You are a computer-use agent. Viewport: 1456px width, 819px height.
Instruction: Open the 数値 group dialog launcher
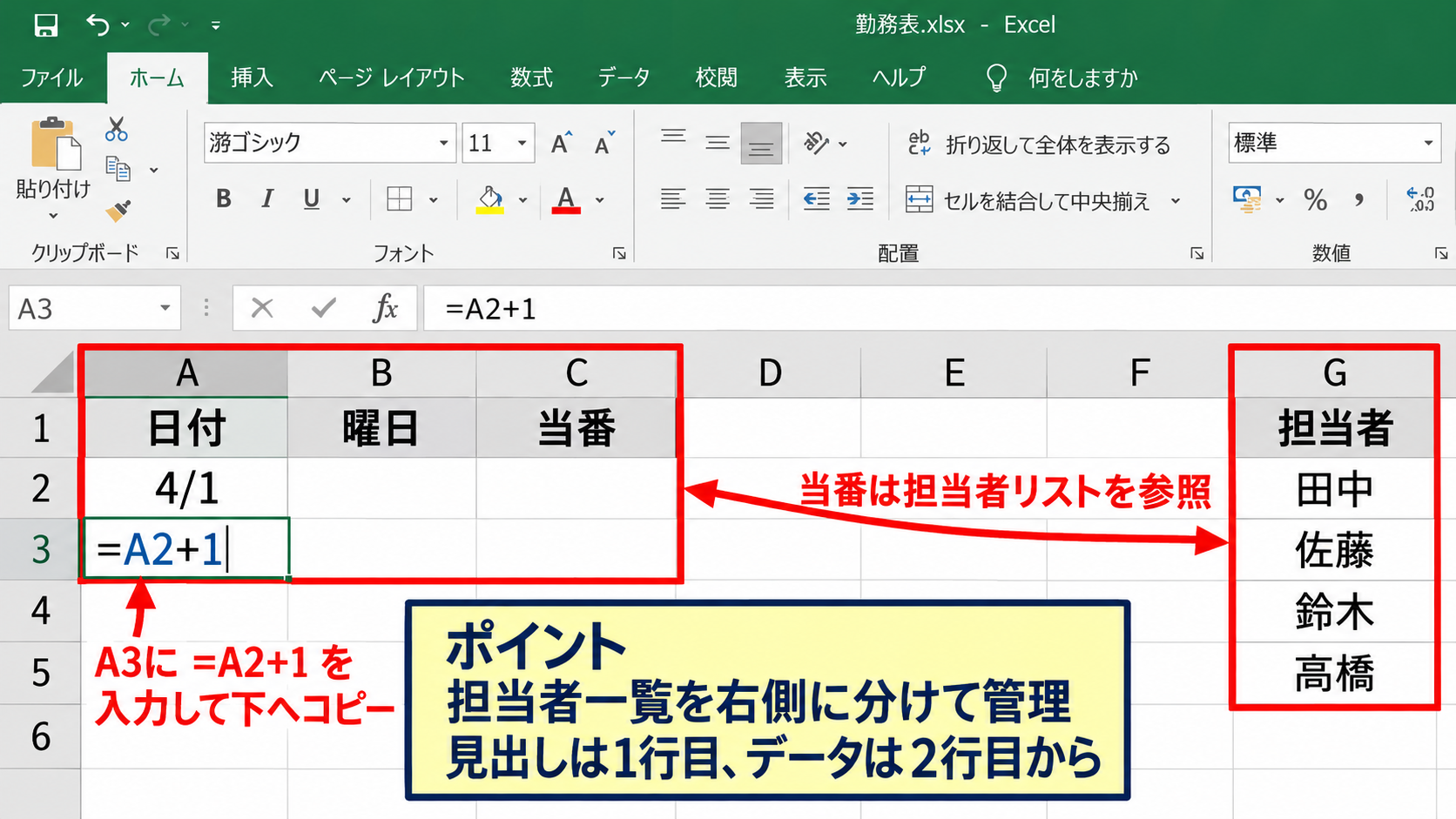[1441, 253]
